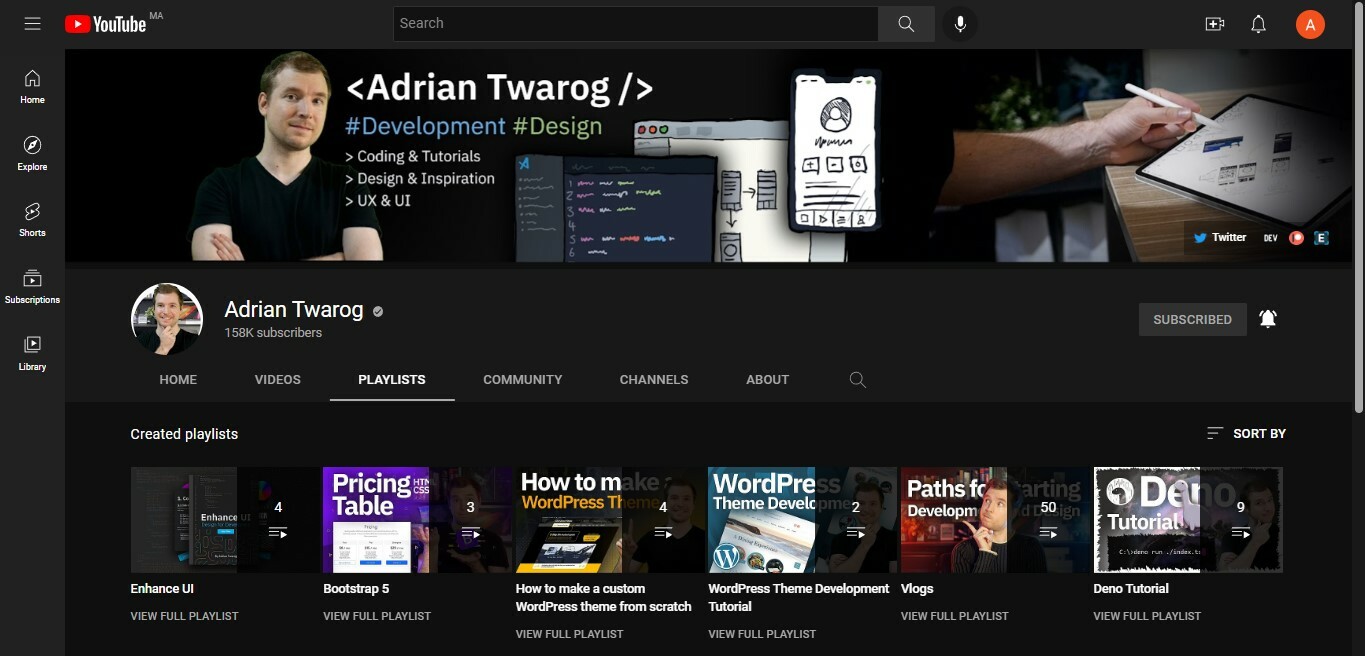Click the notification bell next to Subscribed
The width and height of the screenshot is (1365, 656).
1267,318
